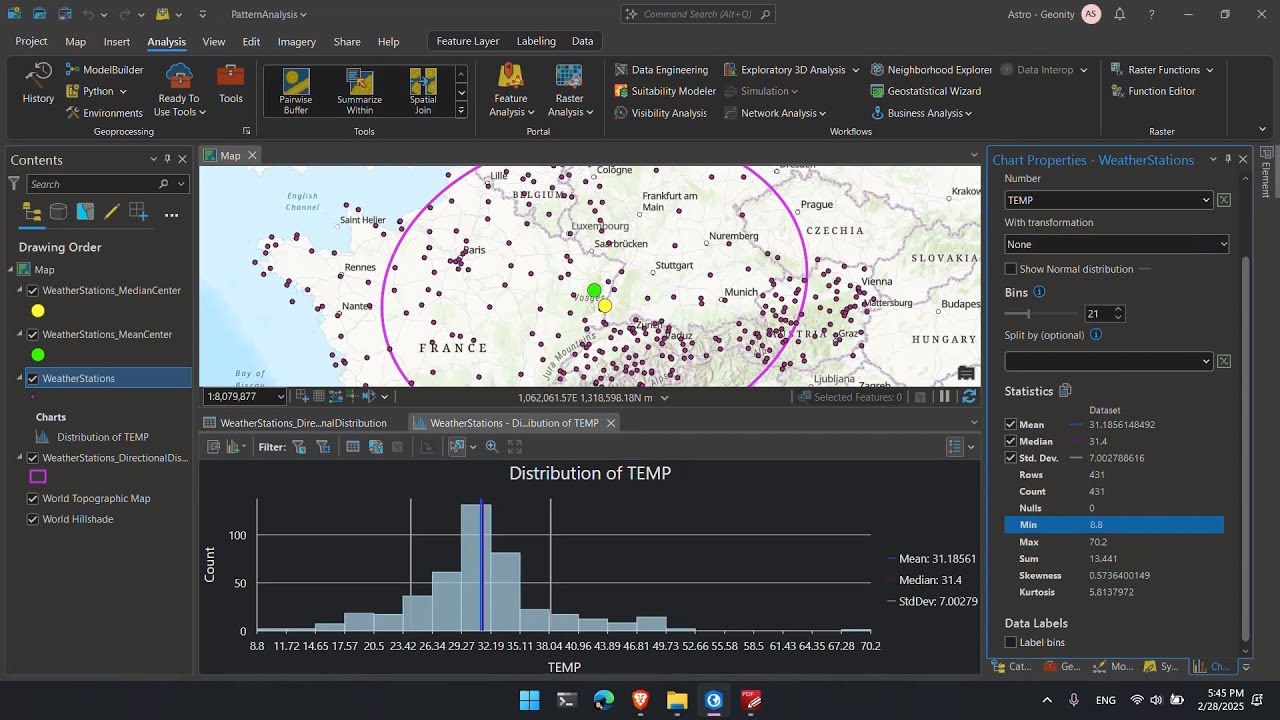Switch Contents to List By Editing

tap(112, 212)
